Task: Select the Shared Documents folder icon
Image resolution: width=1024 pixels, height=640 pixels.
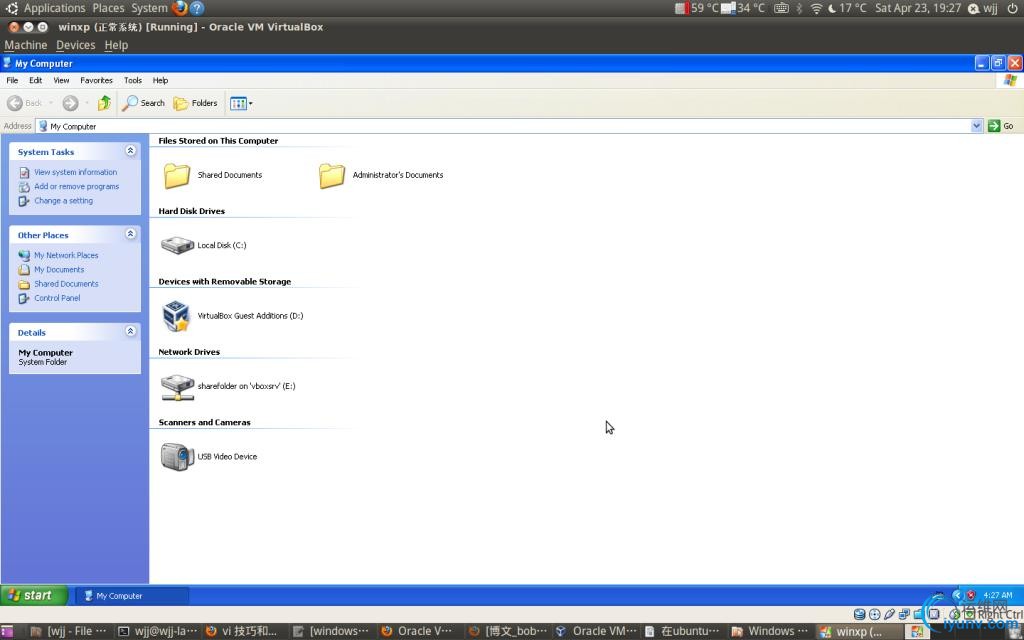Action: [176, 175]
